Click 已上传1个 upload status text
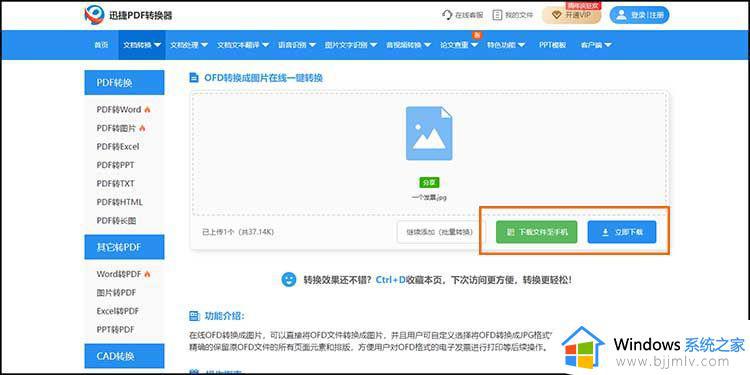 click(238, 232)
